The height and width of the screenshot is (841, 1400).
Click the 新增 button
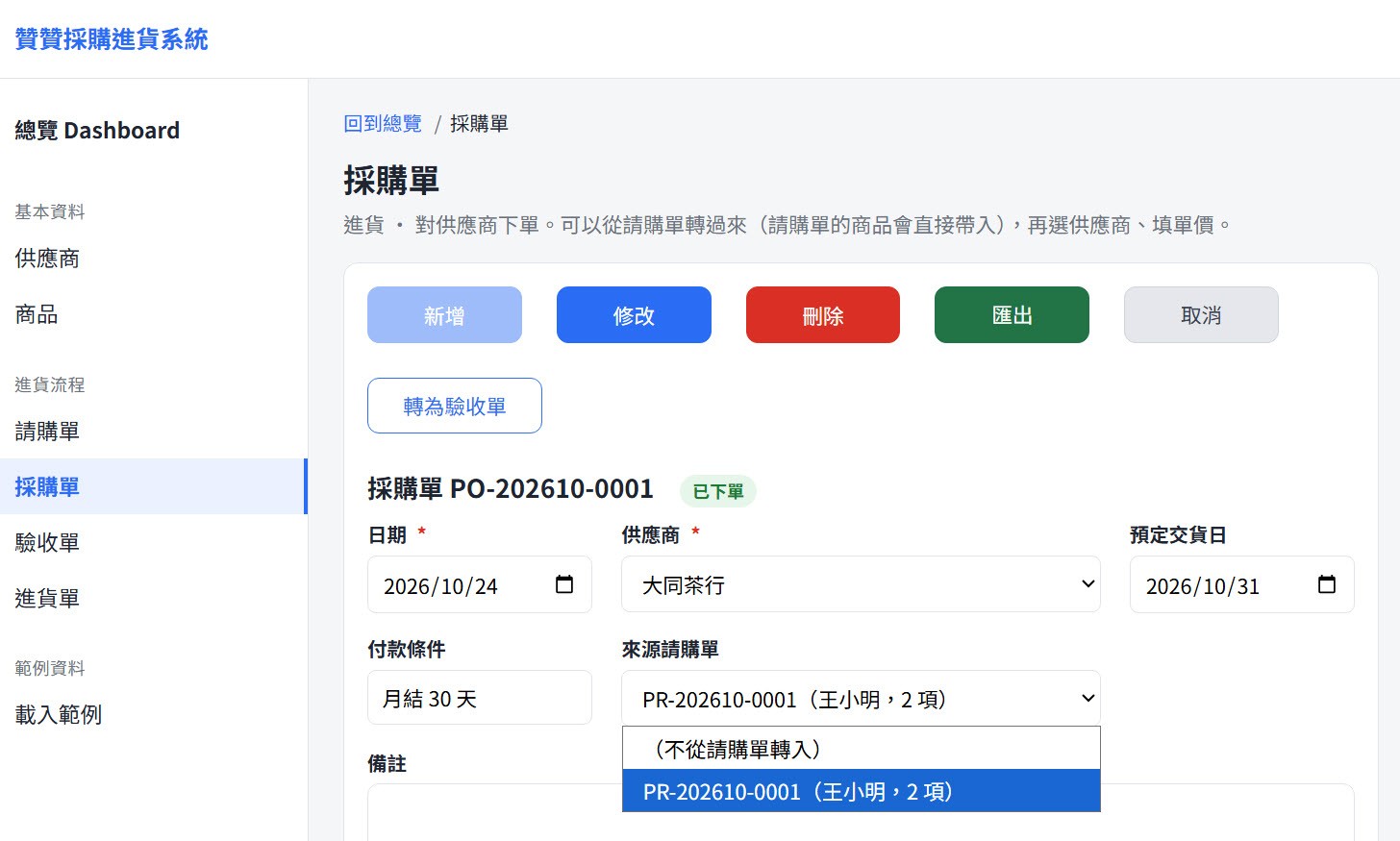[444, 315]
